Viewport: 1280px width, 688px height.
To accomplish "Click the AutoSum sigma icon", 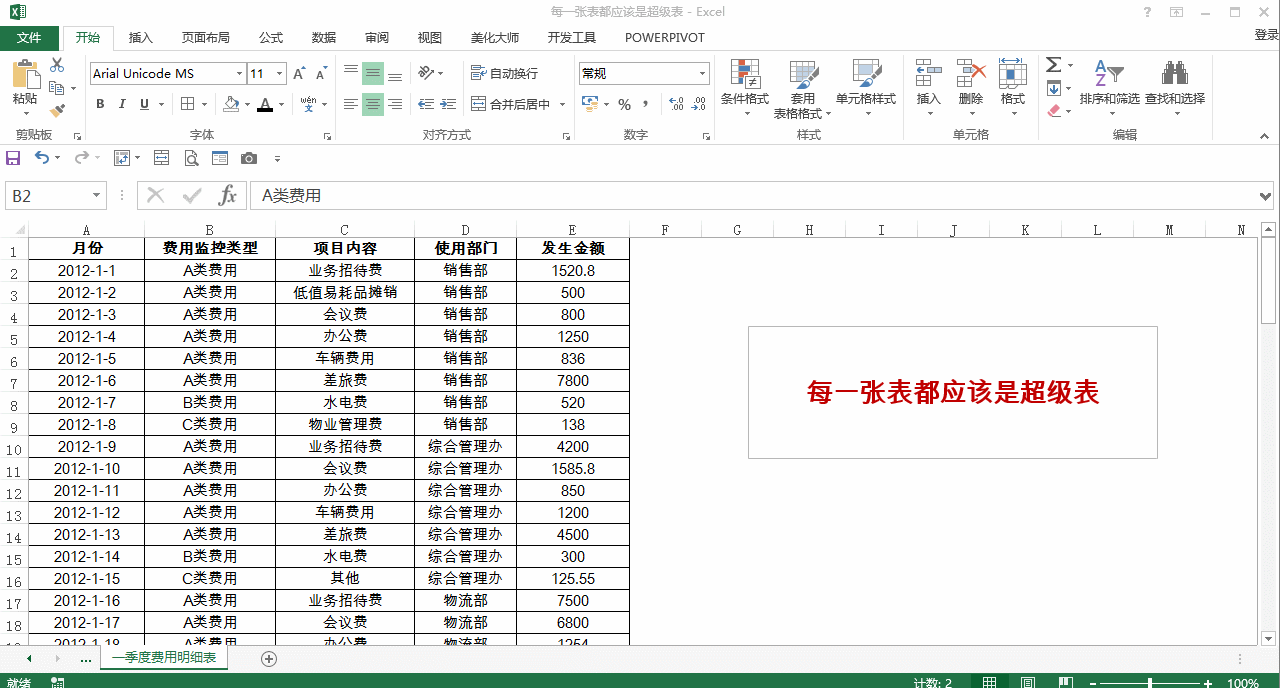I will coord(1053,65).
